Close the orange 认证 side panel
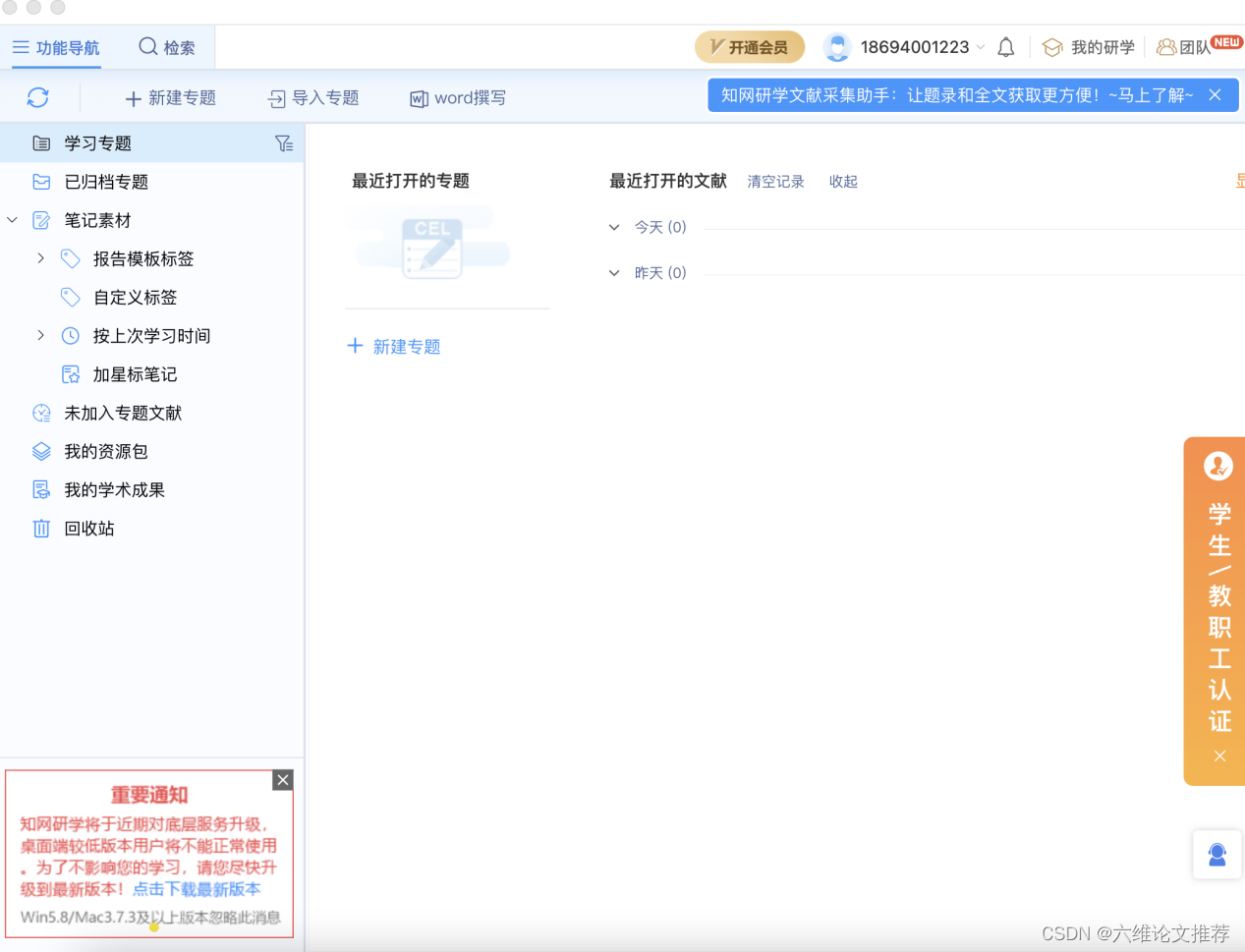This screenshot has height=952, width=1245. click(1219, 756)
